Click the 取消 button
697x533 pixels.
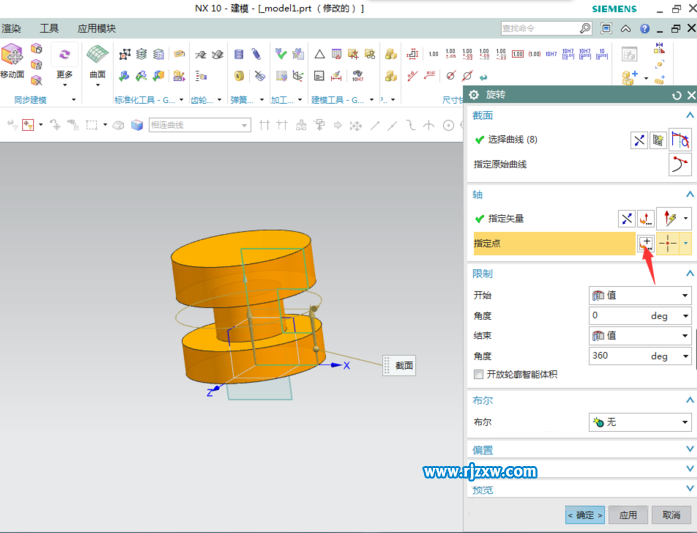671,515
